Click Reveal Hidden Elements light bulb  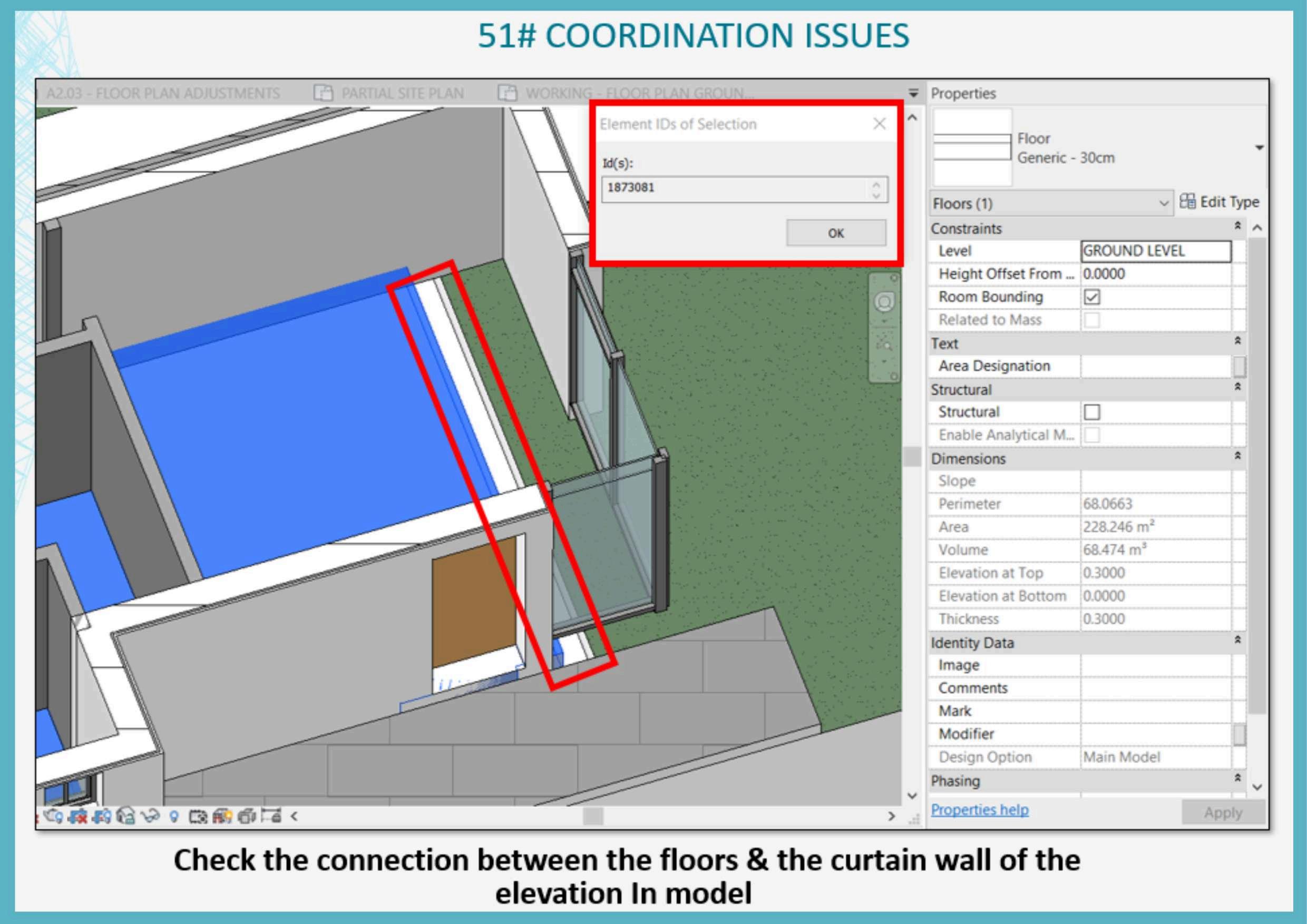point(174,817)
